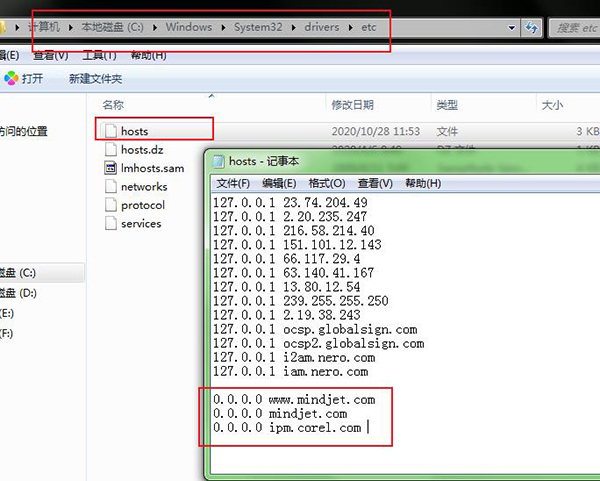Viewport: 600px width, 481px height.
Task: Click date 2020/10/28 11:53 for hosts
Action: (376, 131)
